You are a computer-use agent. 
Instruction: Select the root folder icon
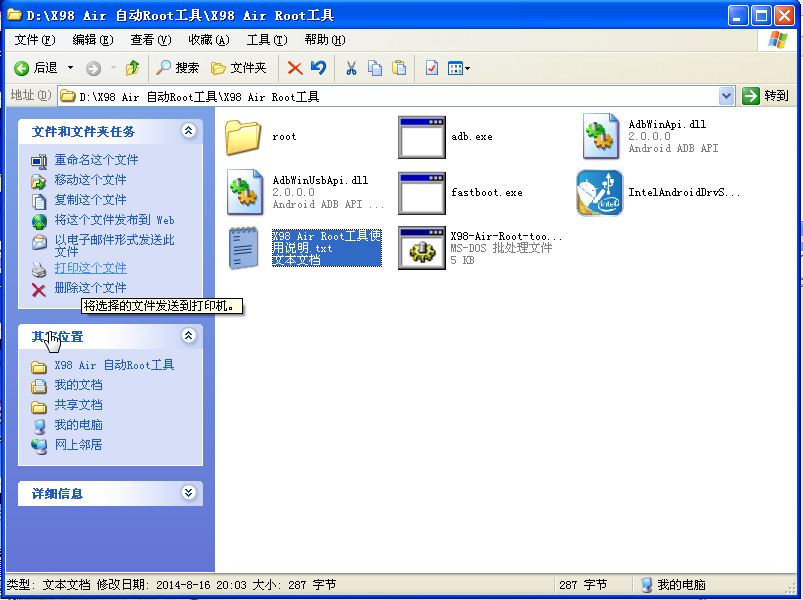coord(243,137)
